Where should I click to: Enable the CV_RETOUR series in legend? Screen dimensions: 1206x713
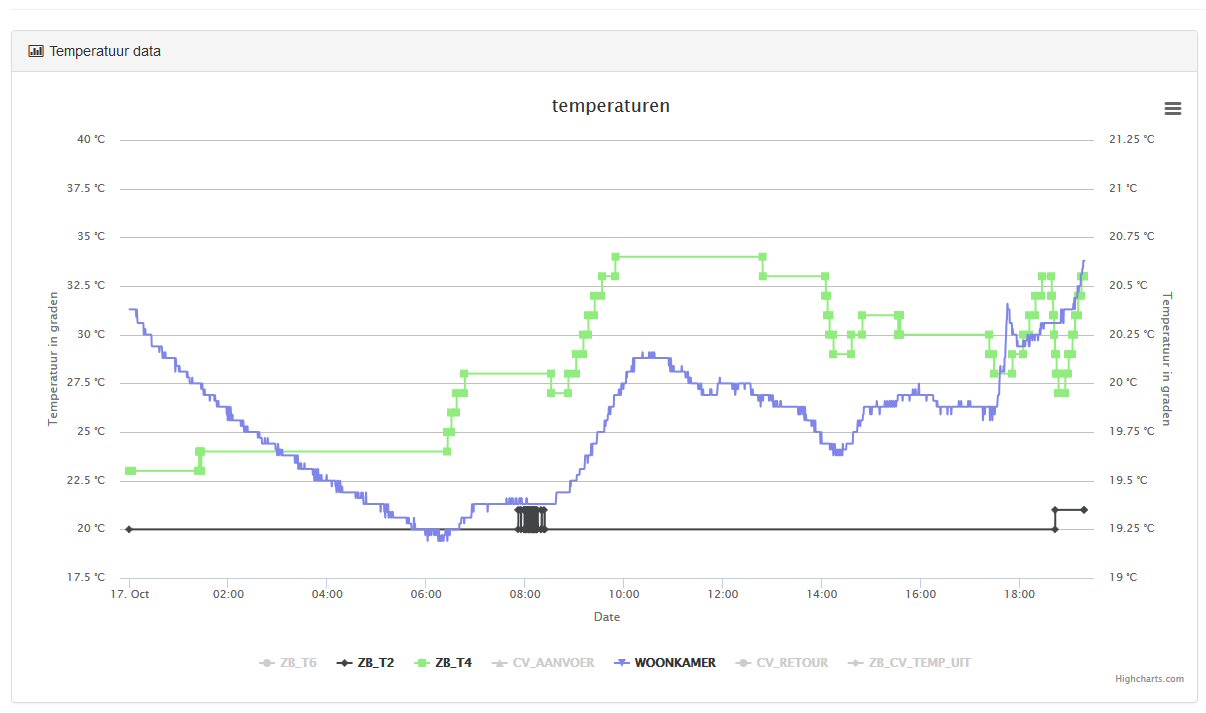[792, 663]
